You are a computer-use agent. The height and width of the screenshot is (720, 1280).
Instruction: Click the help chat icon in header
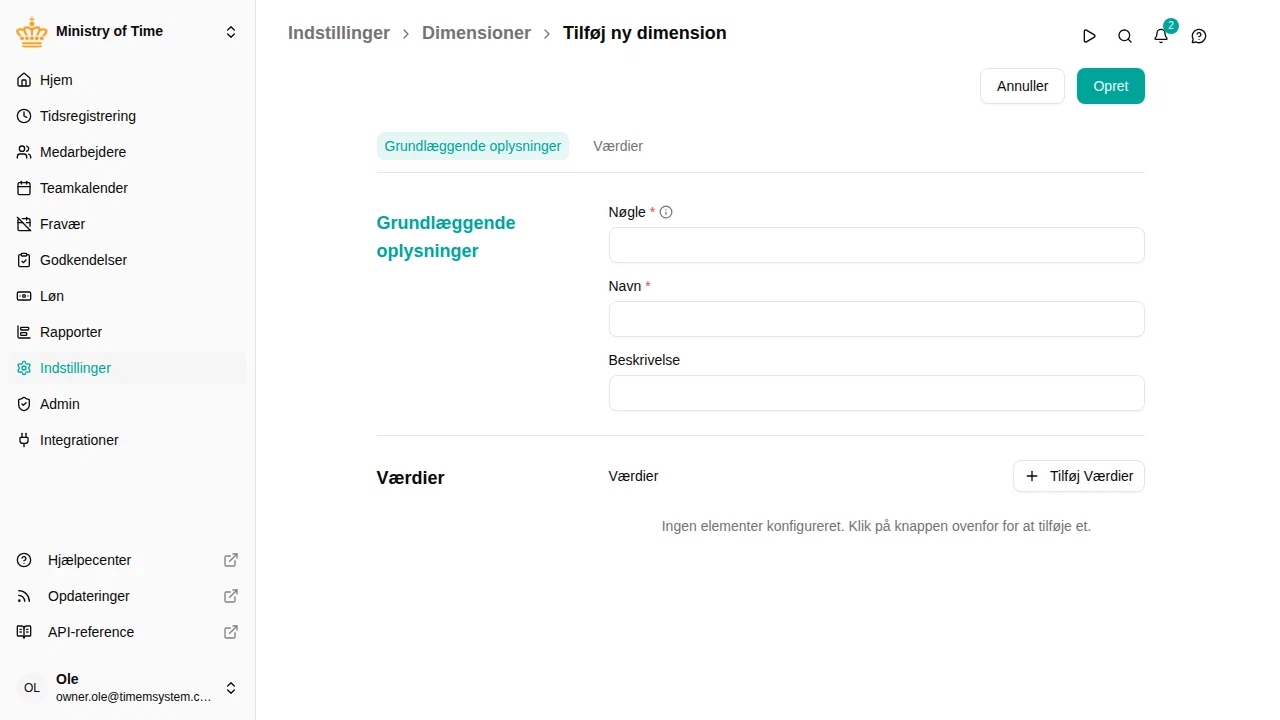coord(1199,36)
